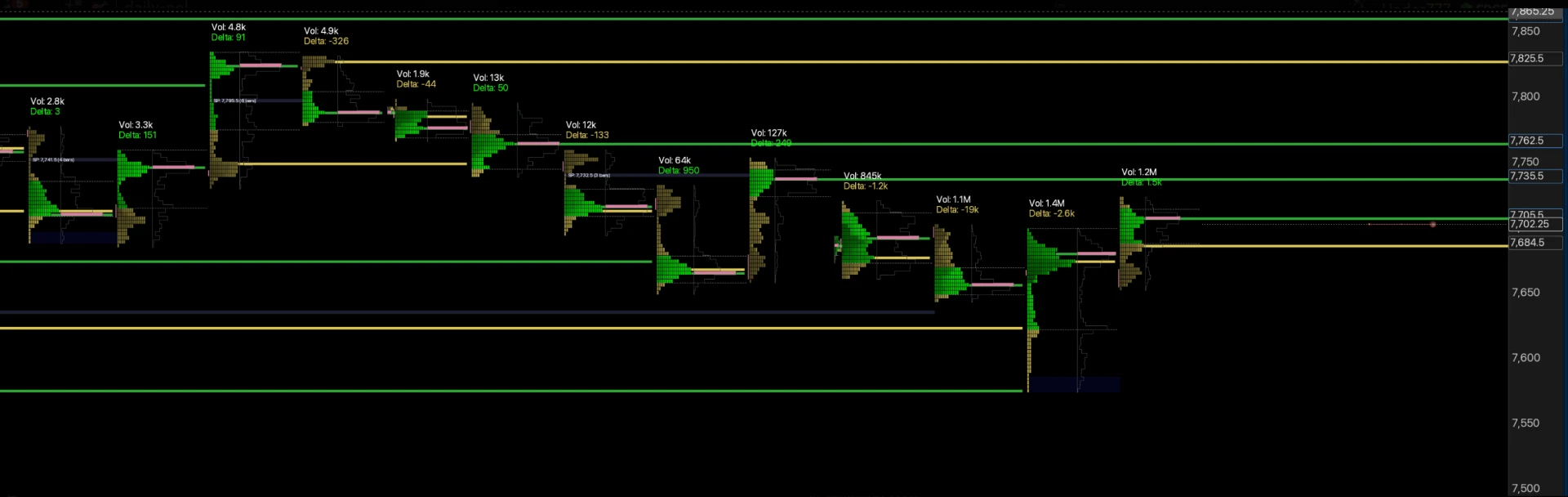
Task: Click the 7,800 axis price label
Action: click(x=1526, y=96)
